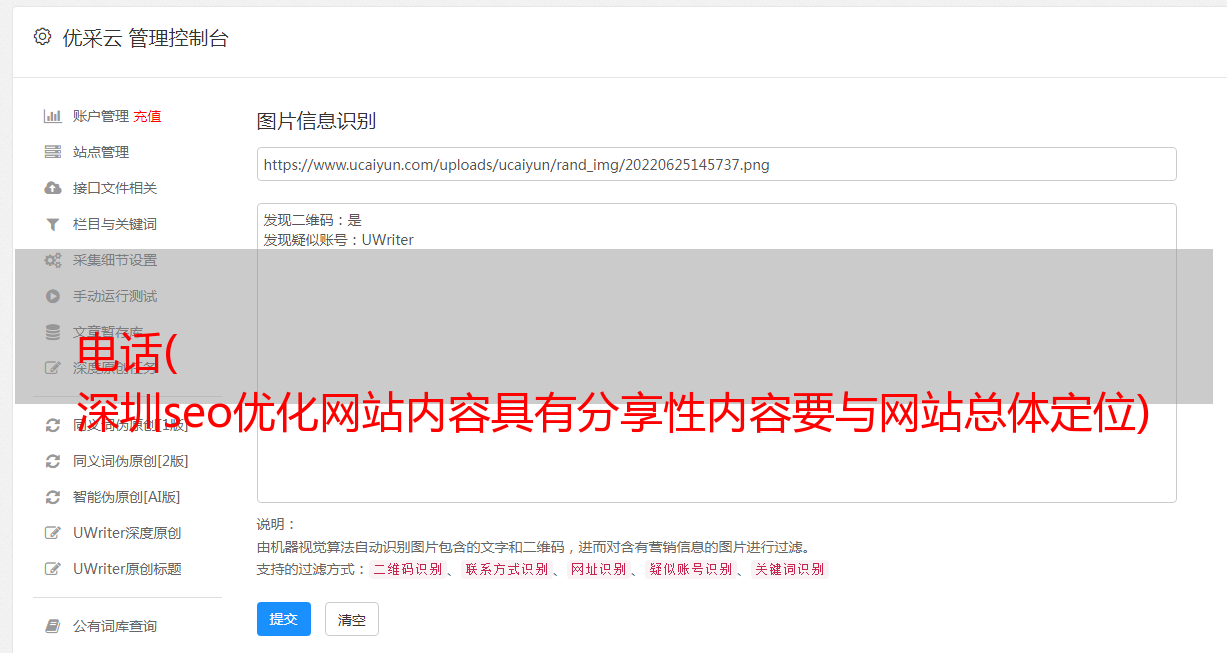Submit with the blue 提交 button

click(284, 619)
